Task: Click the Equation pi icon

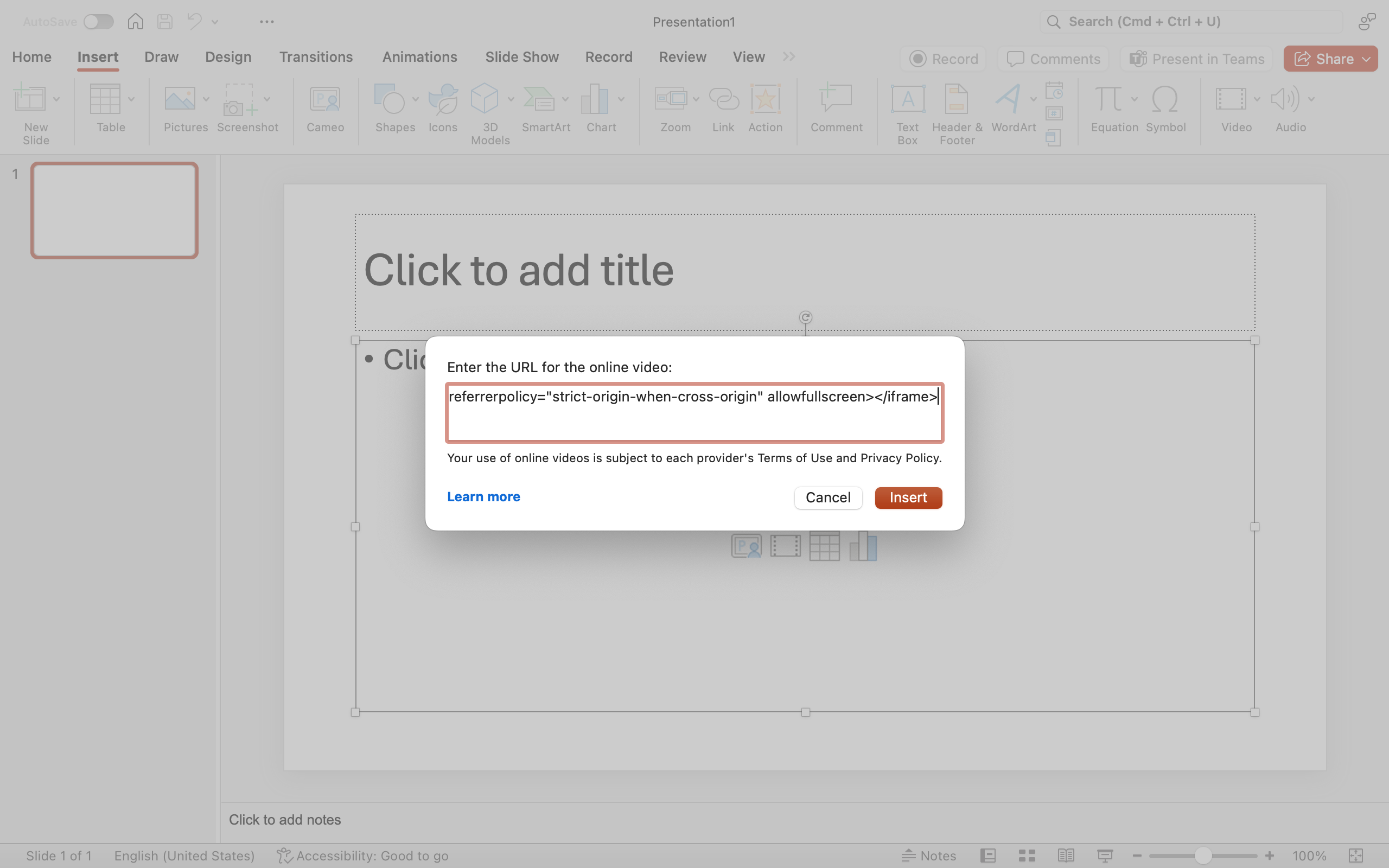Action: coord(1109,99)
